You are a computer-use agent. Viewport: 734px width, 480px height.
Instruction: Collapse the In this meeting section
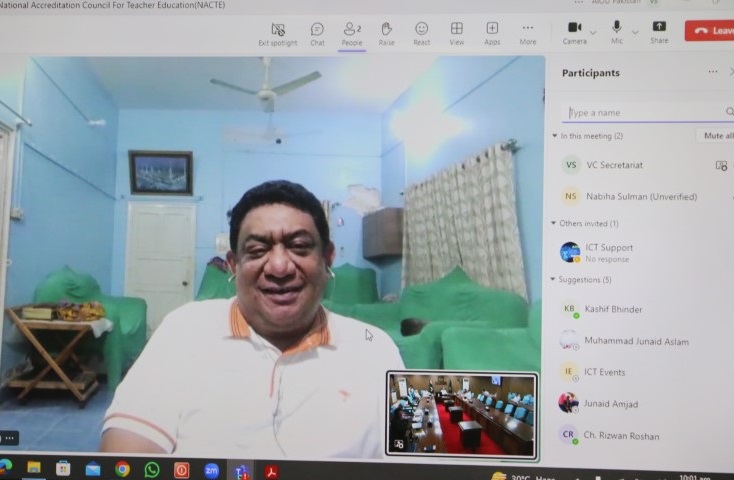coord(554,136)
